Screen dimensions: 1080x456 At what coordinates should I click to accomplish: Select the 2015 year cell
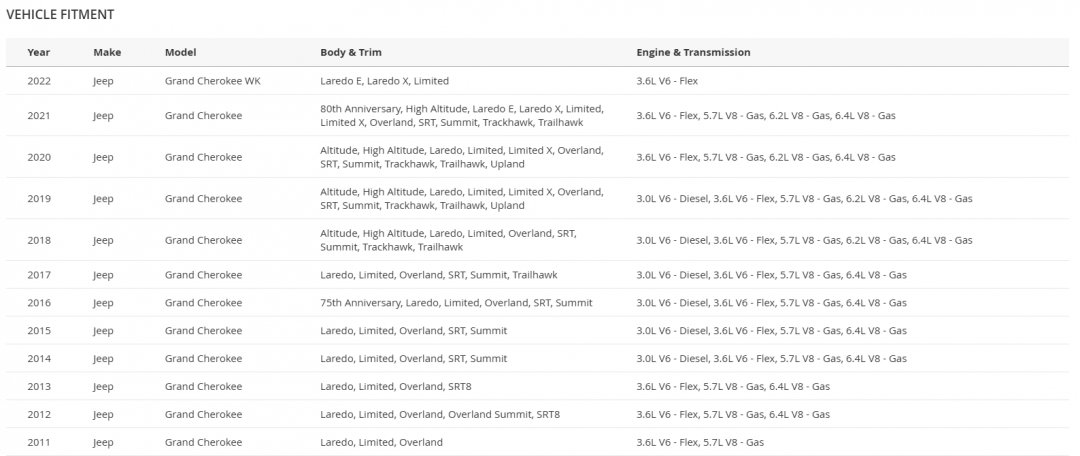pyautogui.click(x=39, y=331)
